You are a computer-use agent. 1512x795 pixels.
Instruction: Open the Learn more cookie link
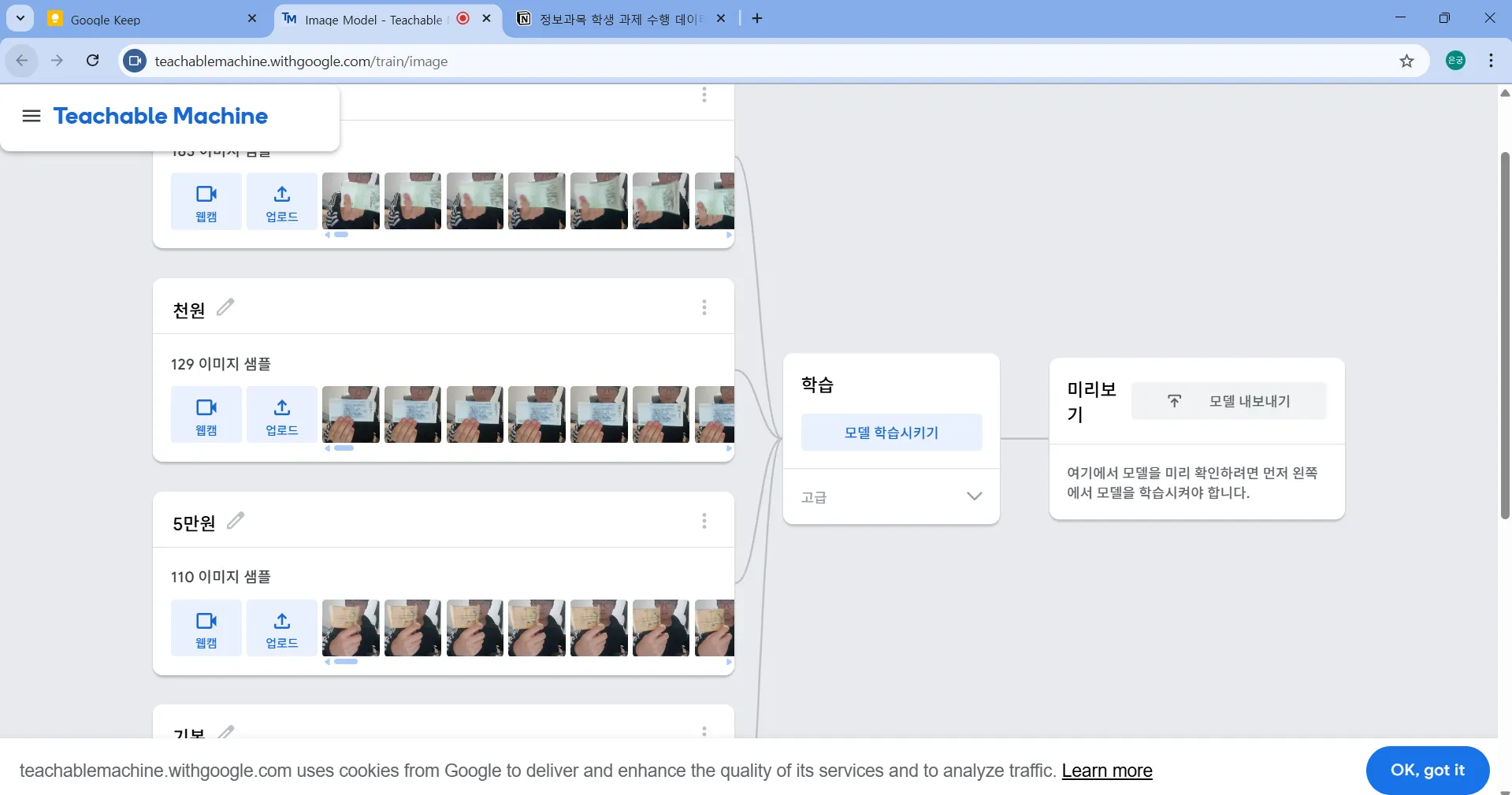[1107, 771]
